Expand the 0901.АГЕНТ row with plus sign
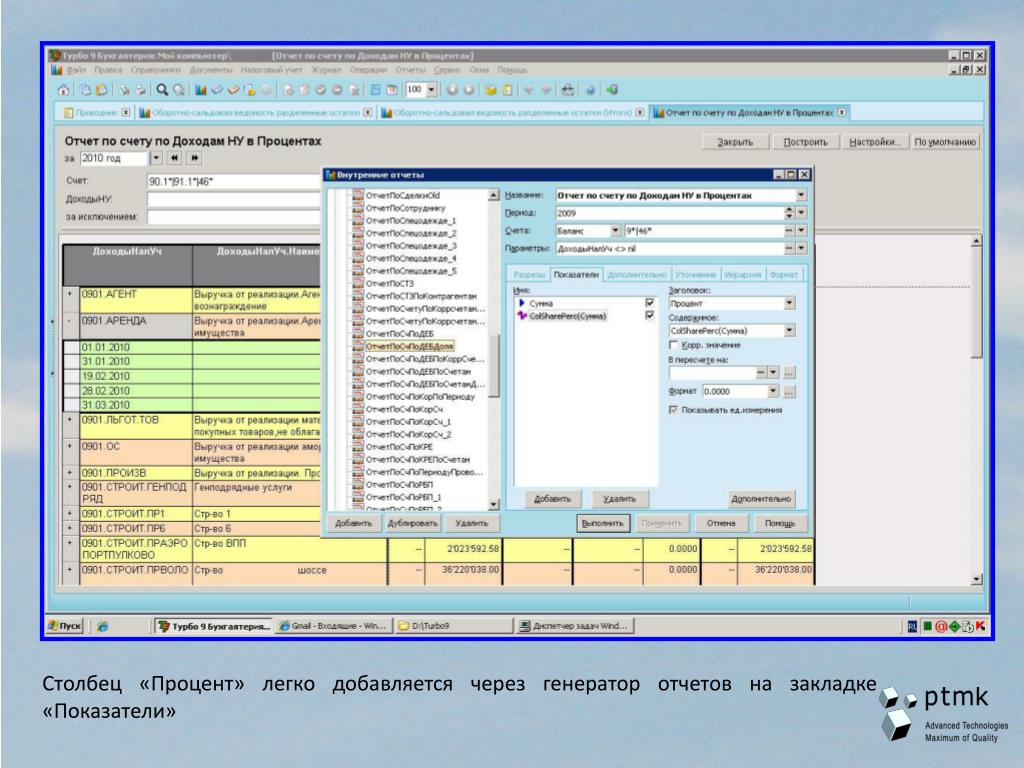The height and width of the screenshot is (768, 1024). (70, 294)
